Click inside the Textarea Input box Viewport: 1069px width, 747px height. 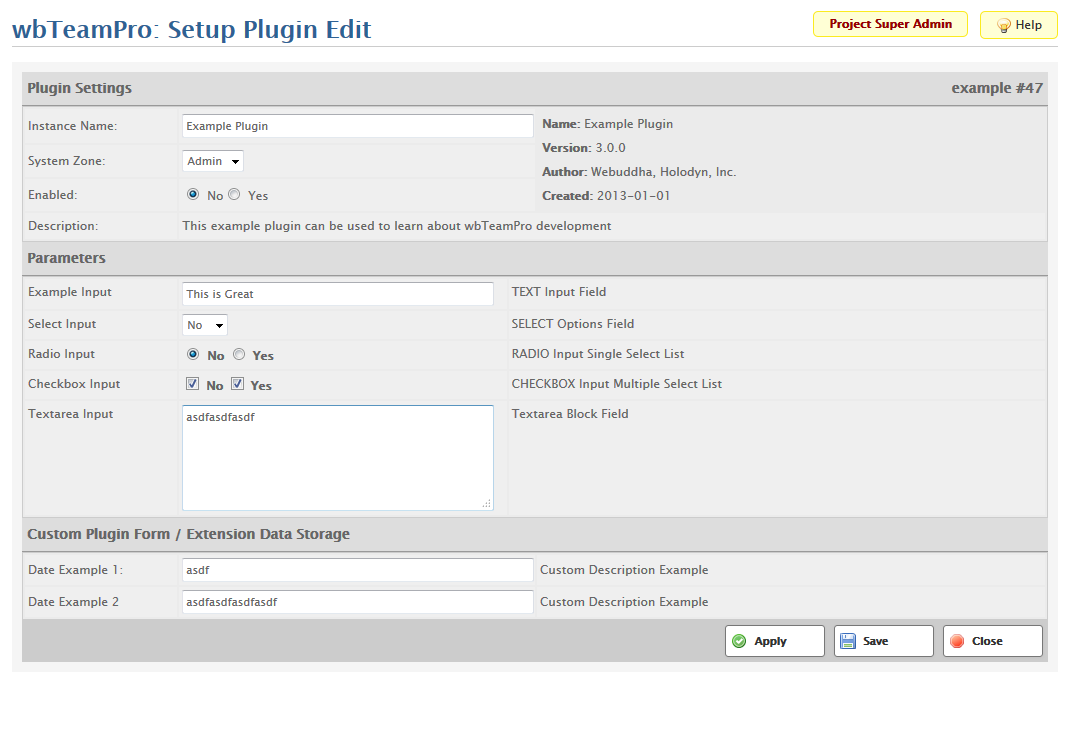(x=338, y=458)
